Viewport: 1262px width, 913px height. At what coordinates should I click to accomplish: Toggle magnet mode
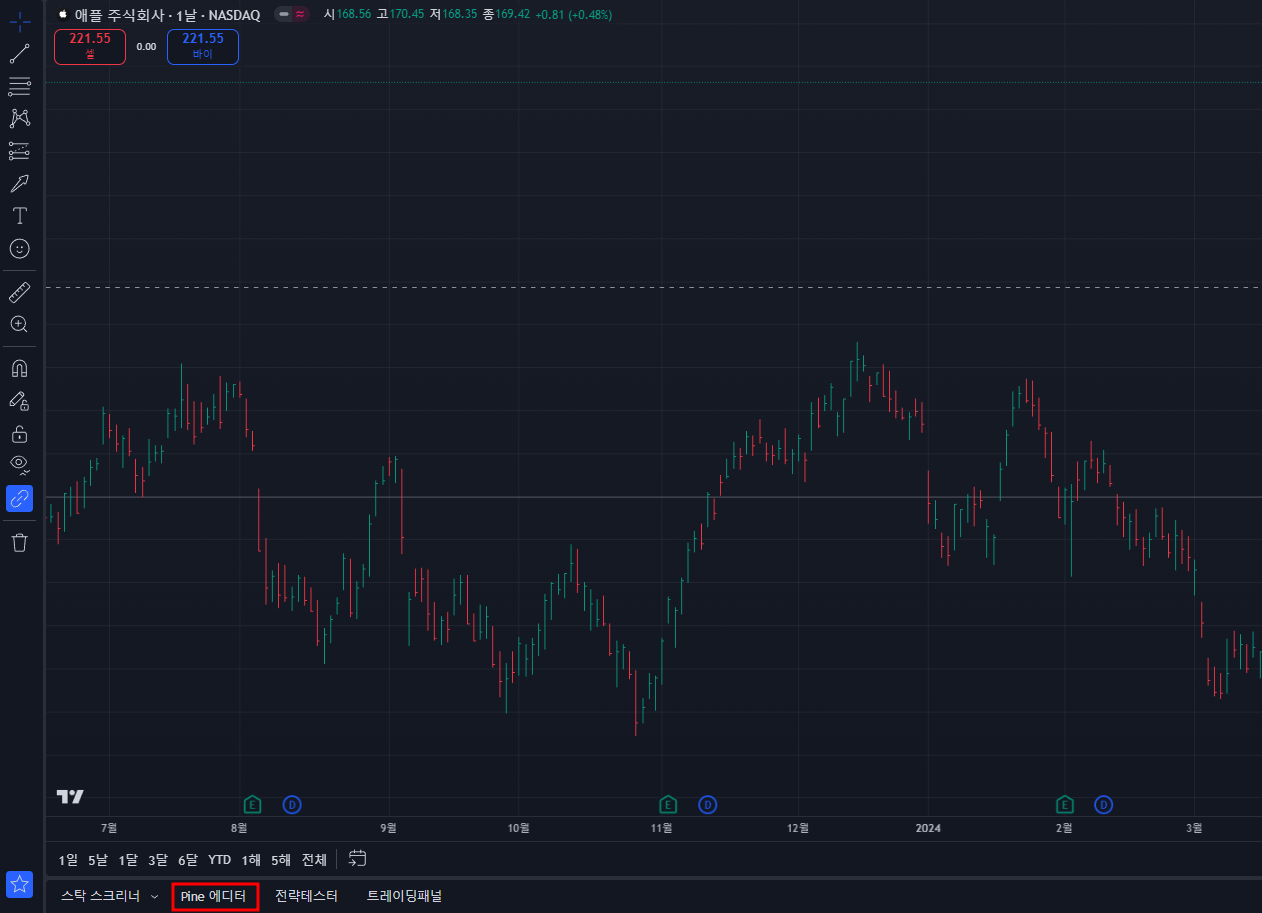coord(19,369)
